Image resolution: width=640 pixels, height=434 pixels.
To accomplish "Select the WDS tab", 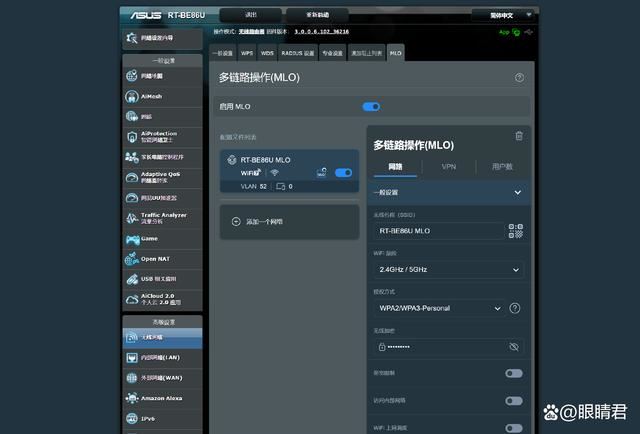I will click(267, 52).
